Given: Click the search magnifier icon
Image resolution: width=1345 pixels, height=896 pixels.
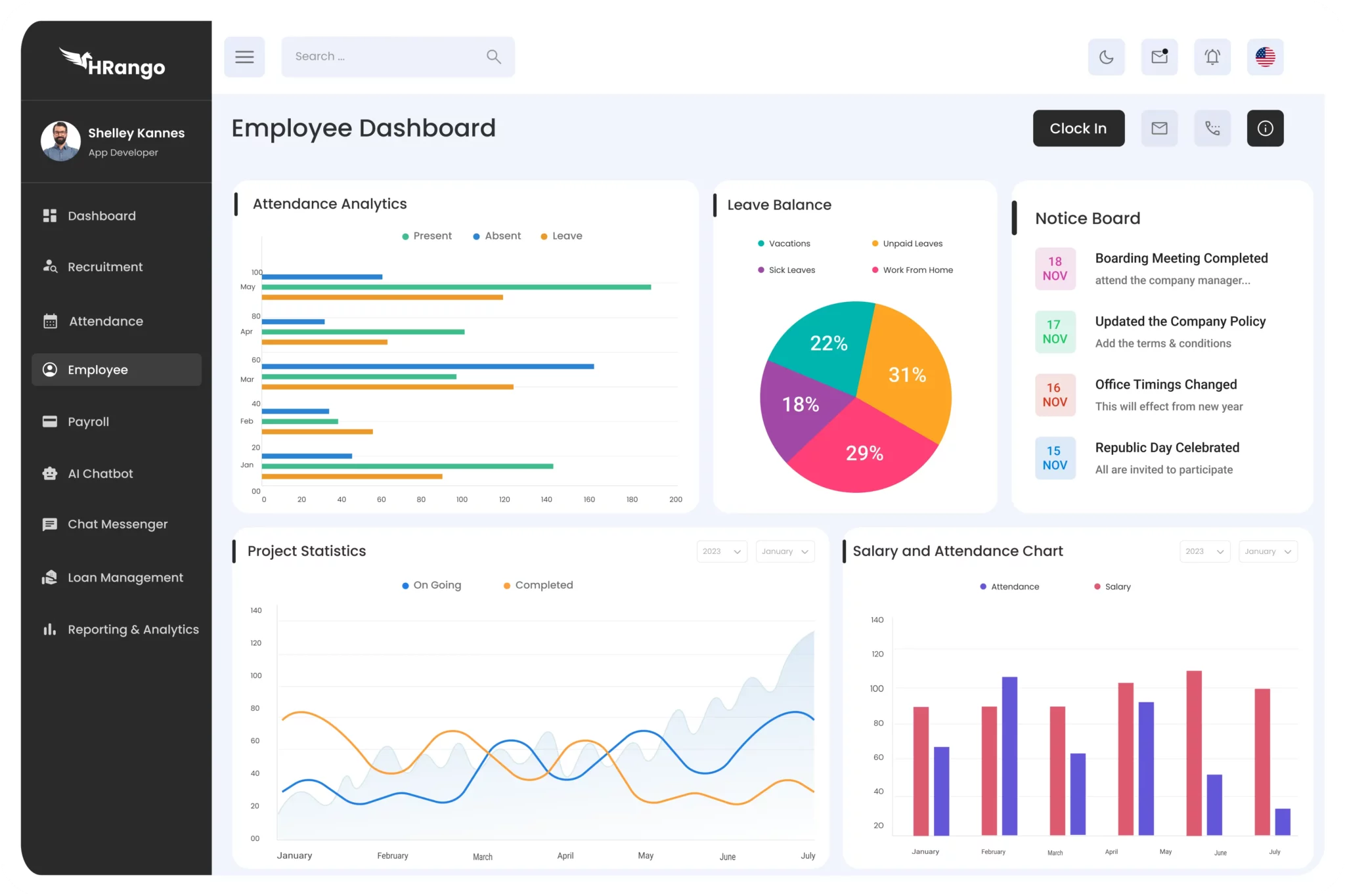Looking at the screenshot, I should [x=494, y=57].
